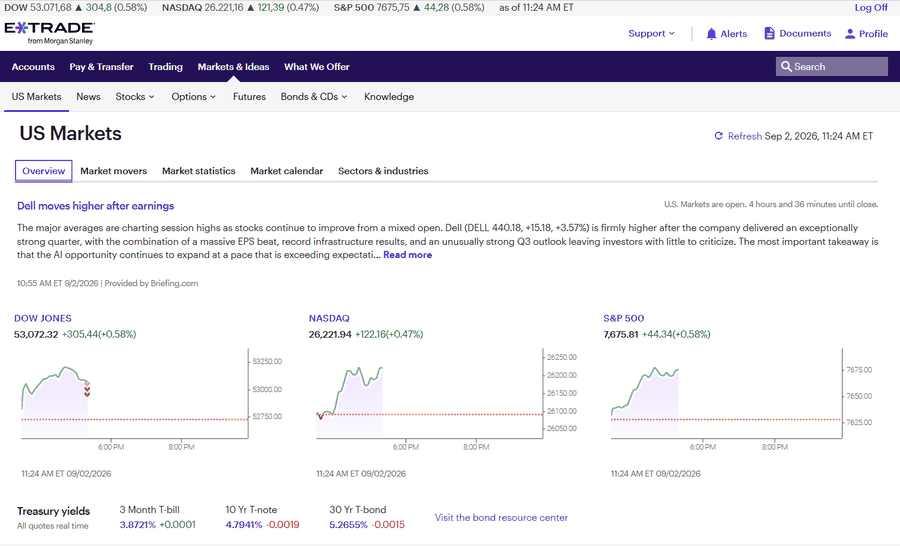This screenshot has width=900, height=546.
Task: Click the Refresh link text
Action: click(744, 136)
